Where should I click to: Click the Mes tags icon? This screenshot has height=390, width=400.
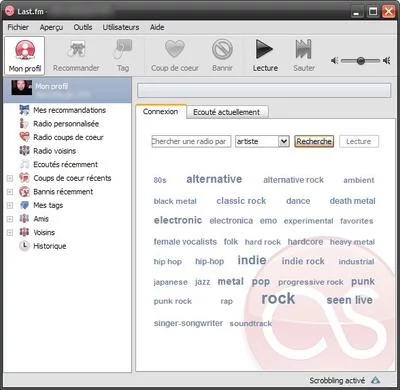(24, 205)
